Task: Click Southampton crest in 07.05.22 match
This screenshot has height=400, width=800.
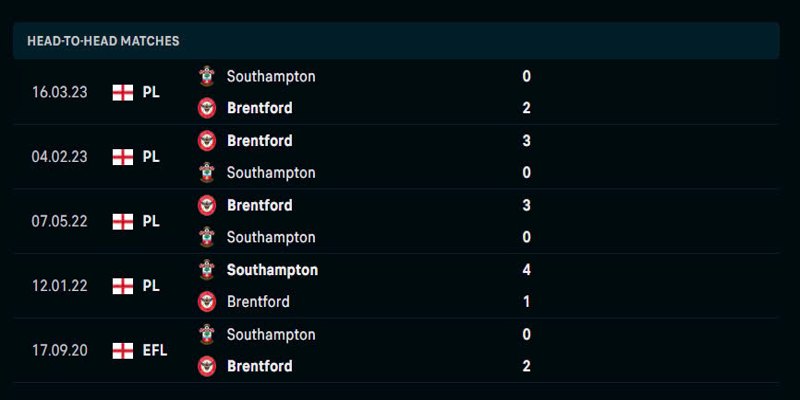Action: [x=207, y=237]
